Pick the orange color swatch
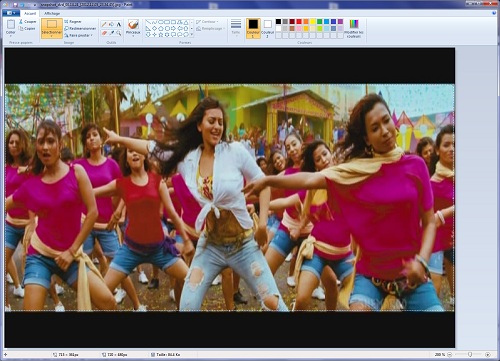The width and height of the screenshot is (500, 361). tap(306, 21)
